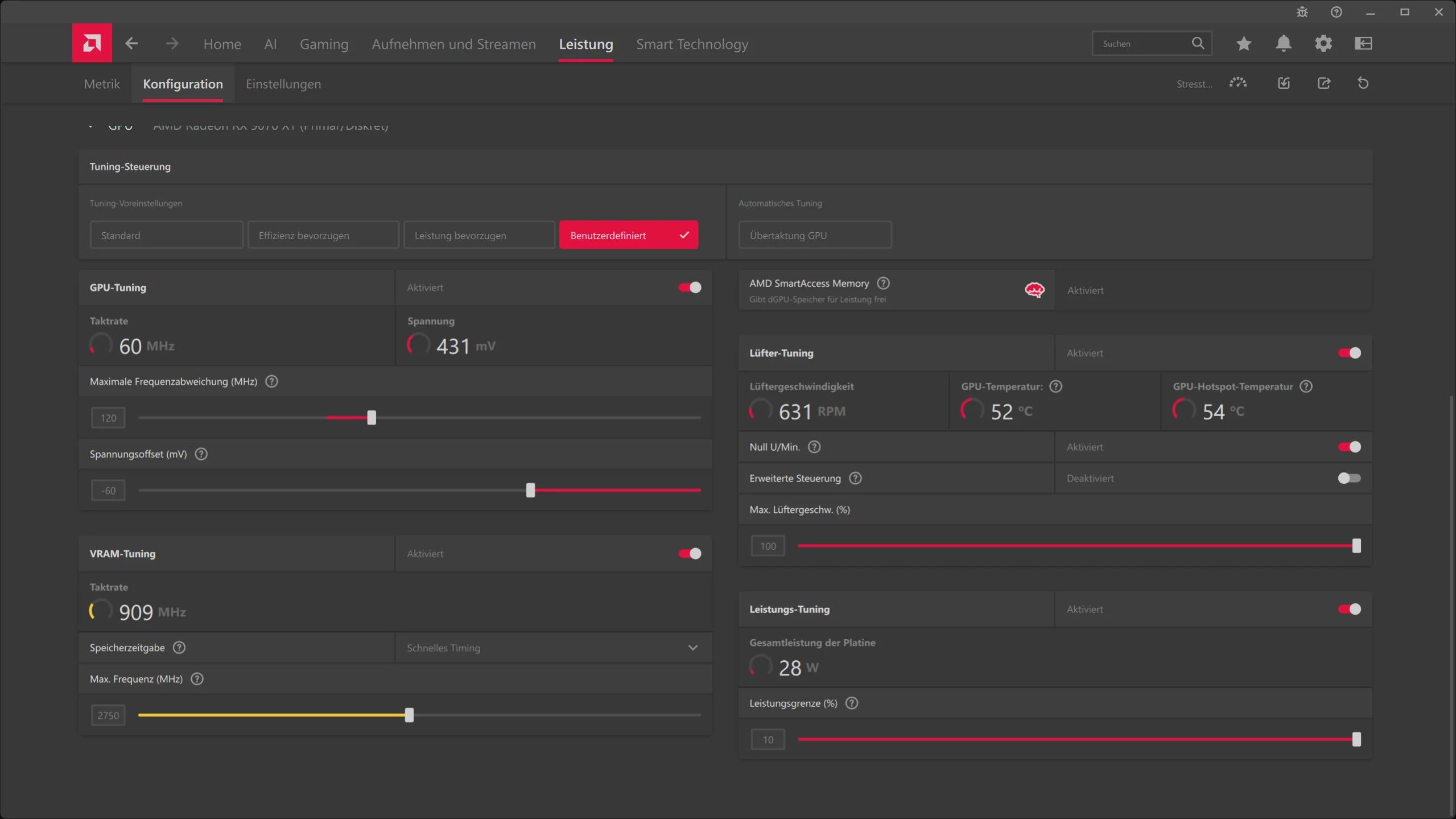The height and width of the screenshot is (819, 1456).
Task: Go to Aufnehmen und Streamen tab
Action: pos(453,44)
